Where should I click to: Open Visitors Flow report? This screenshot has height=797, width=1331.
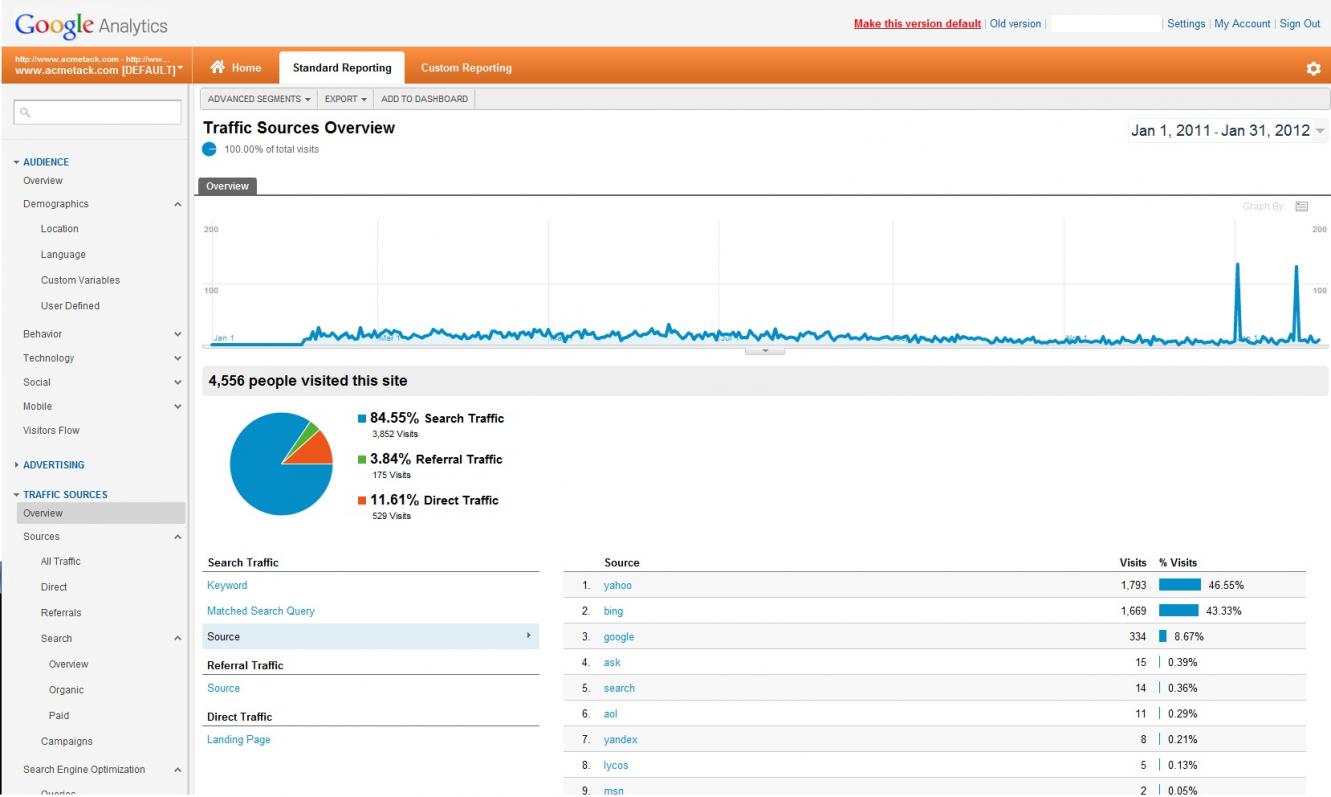pyautogui.click(x=51, y=431)
